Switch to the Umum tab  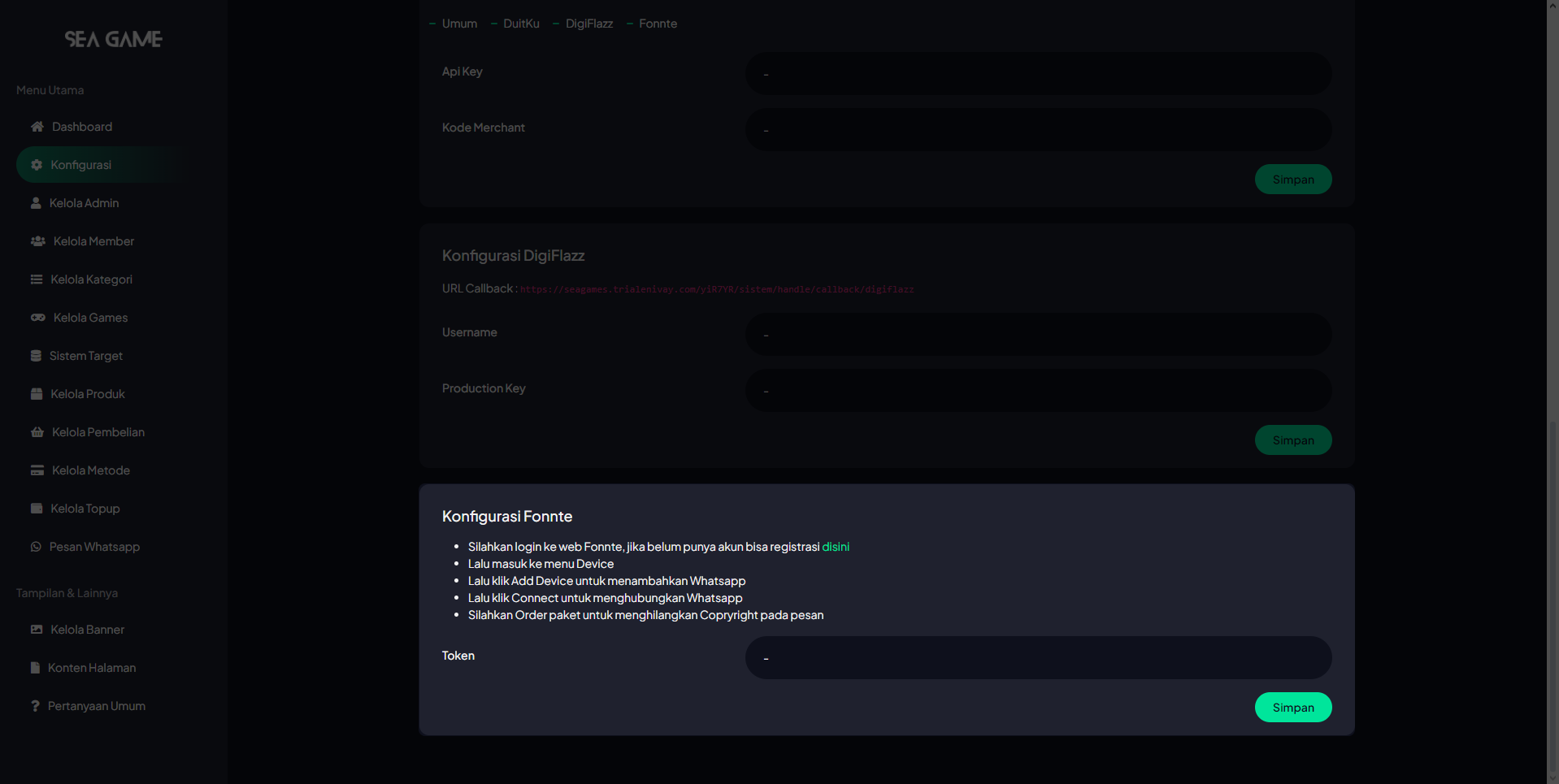tap(459, 24)
